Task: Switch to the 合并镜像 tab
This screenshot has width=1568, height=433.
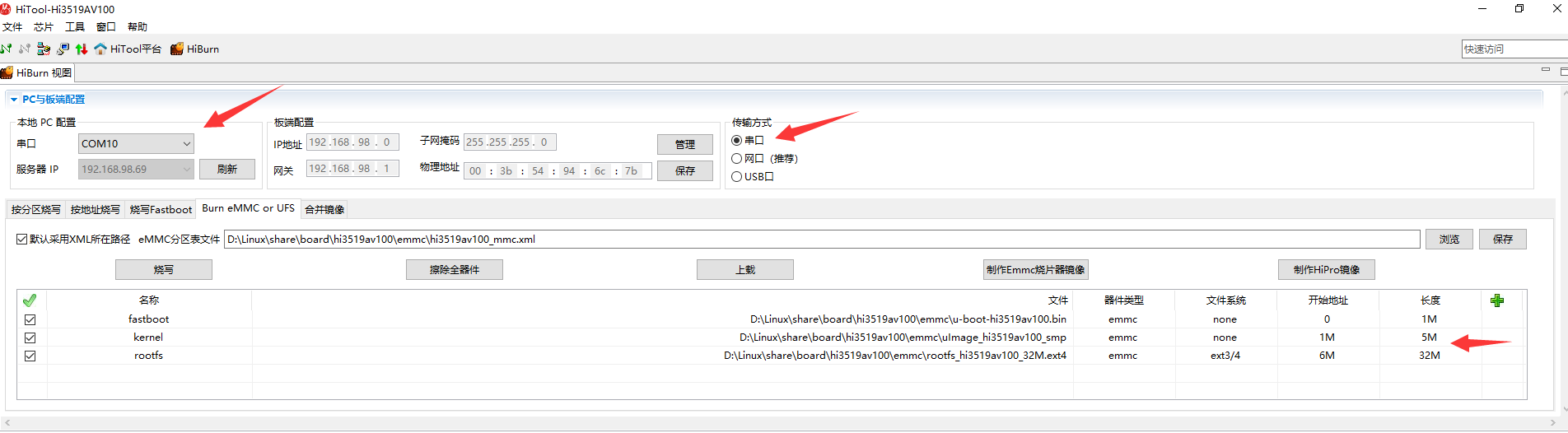Action: 324,210
